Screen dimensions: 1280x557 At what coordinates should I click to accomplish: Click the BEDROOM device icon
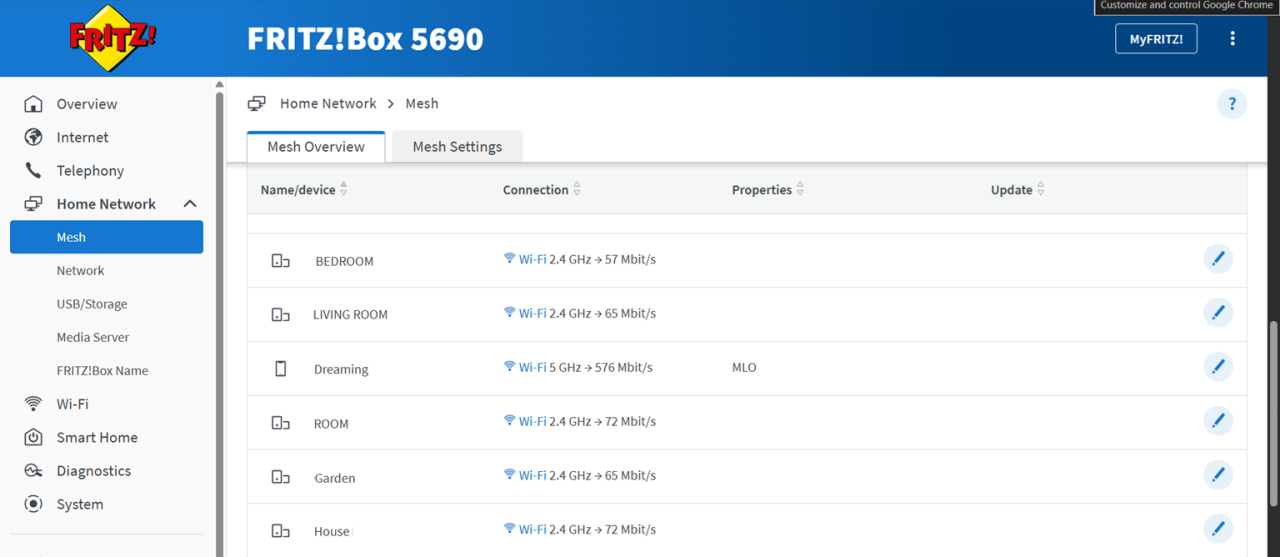pos(281,261)
